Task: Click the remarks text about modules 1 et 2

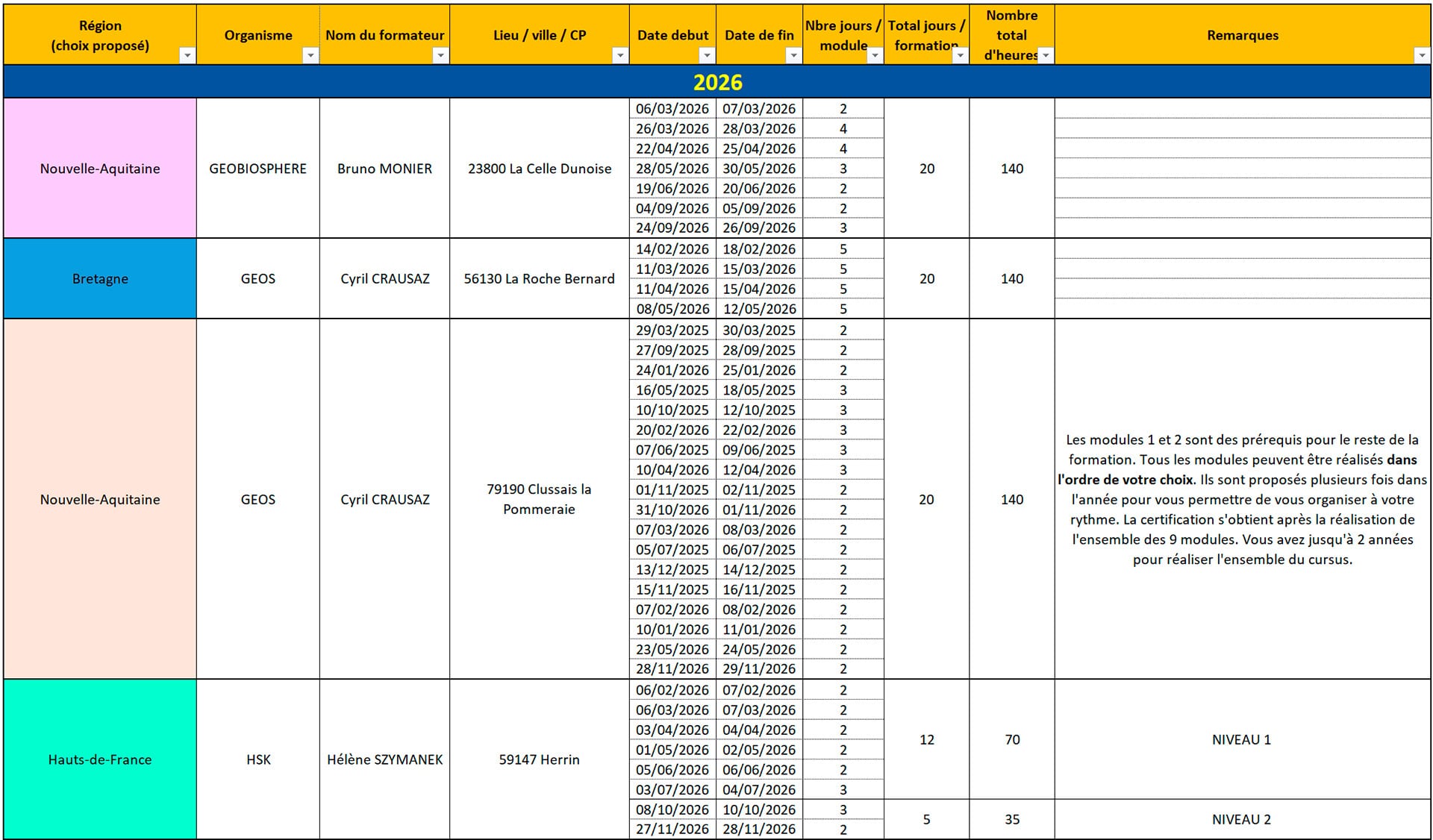Action: pyautogui.click(x=1241, y=499)
